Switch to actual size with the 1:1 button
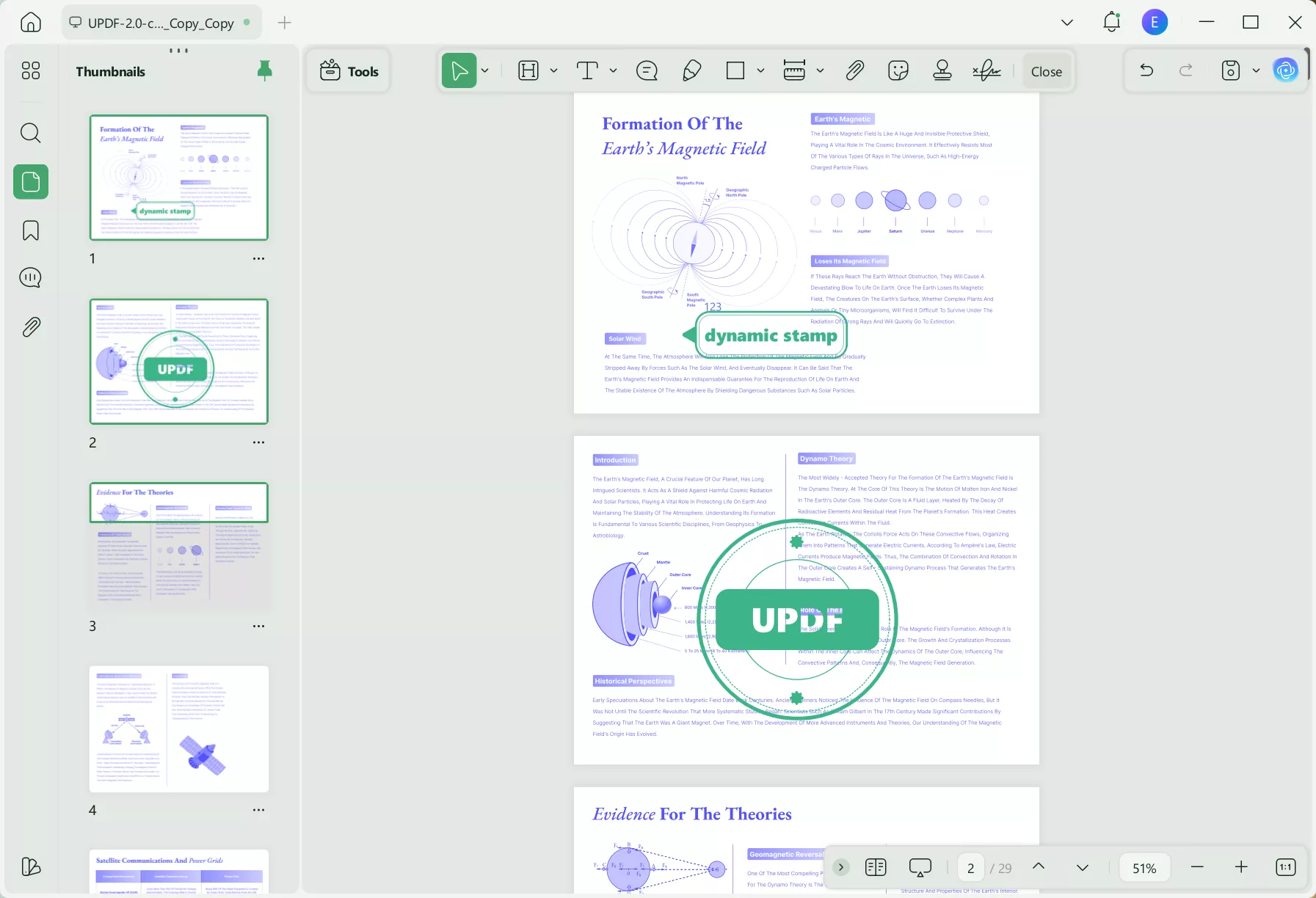 coord(1287,867)
